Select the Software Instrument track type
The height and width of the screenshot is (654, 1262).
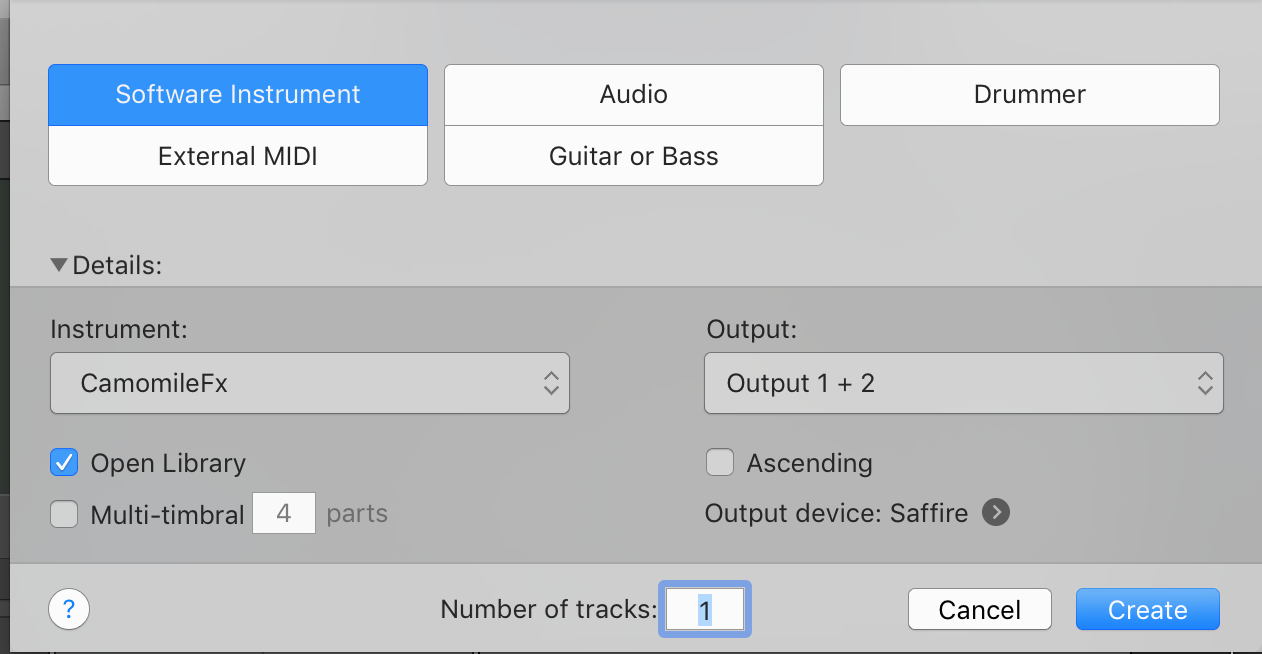(238, 95)
